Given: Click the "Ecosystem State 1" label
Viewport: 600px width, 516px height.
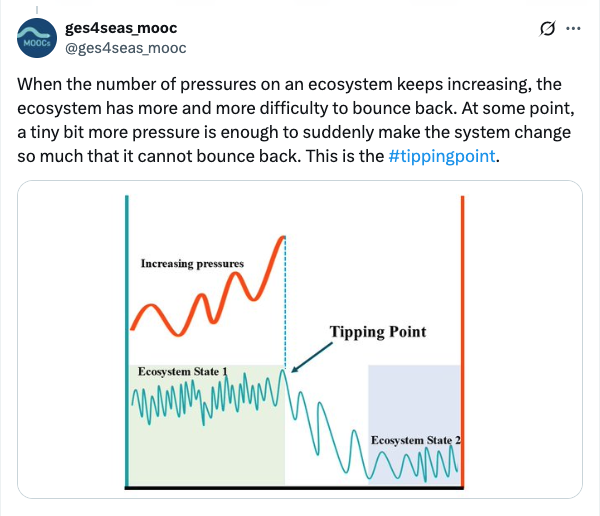Looking at the screenshot, I should [x=182, y=372].
